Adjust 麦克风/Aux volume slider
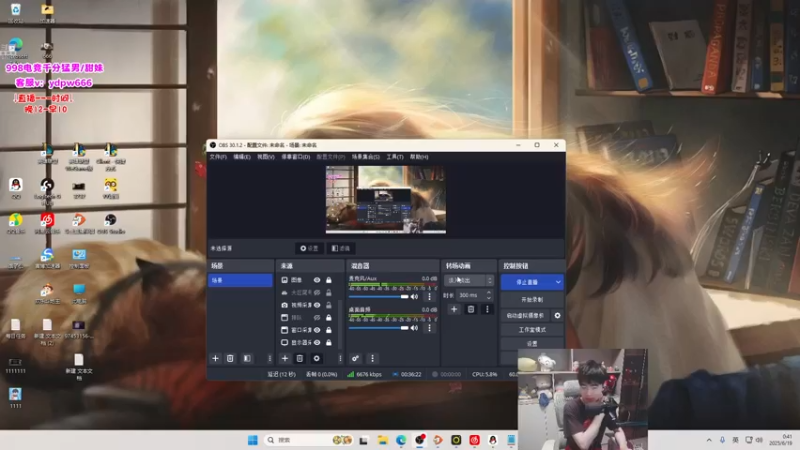The width and height of the screenshot is (800, 450). (379, 296)
